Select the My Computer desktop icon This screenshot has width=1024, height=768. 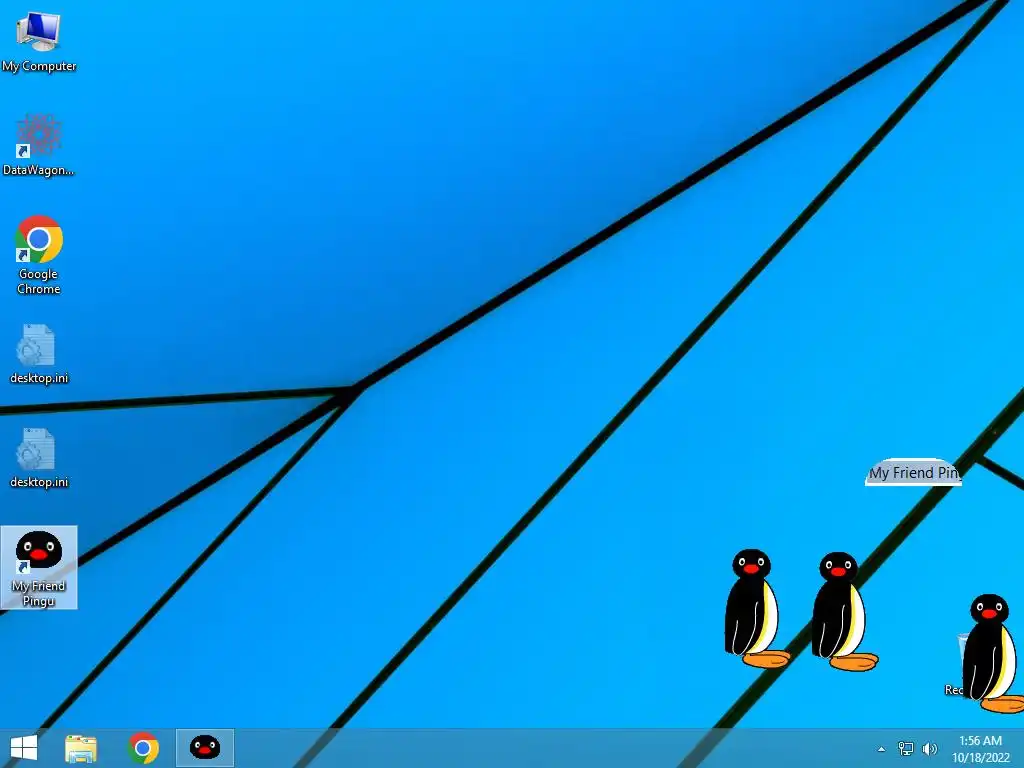39,40
